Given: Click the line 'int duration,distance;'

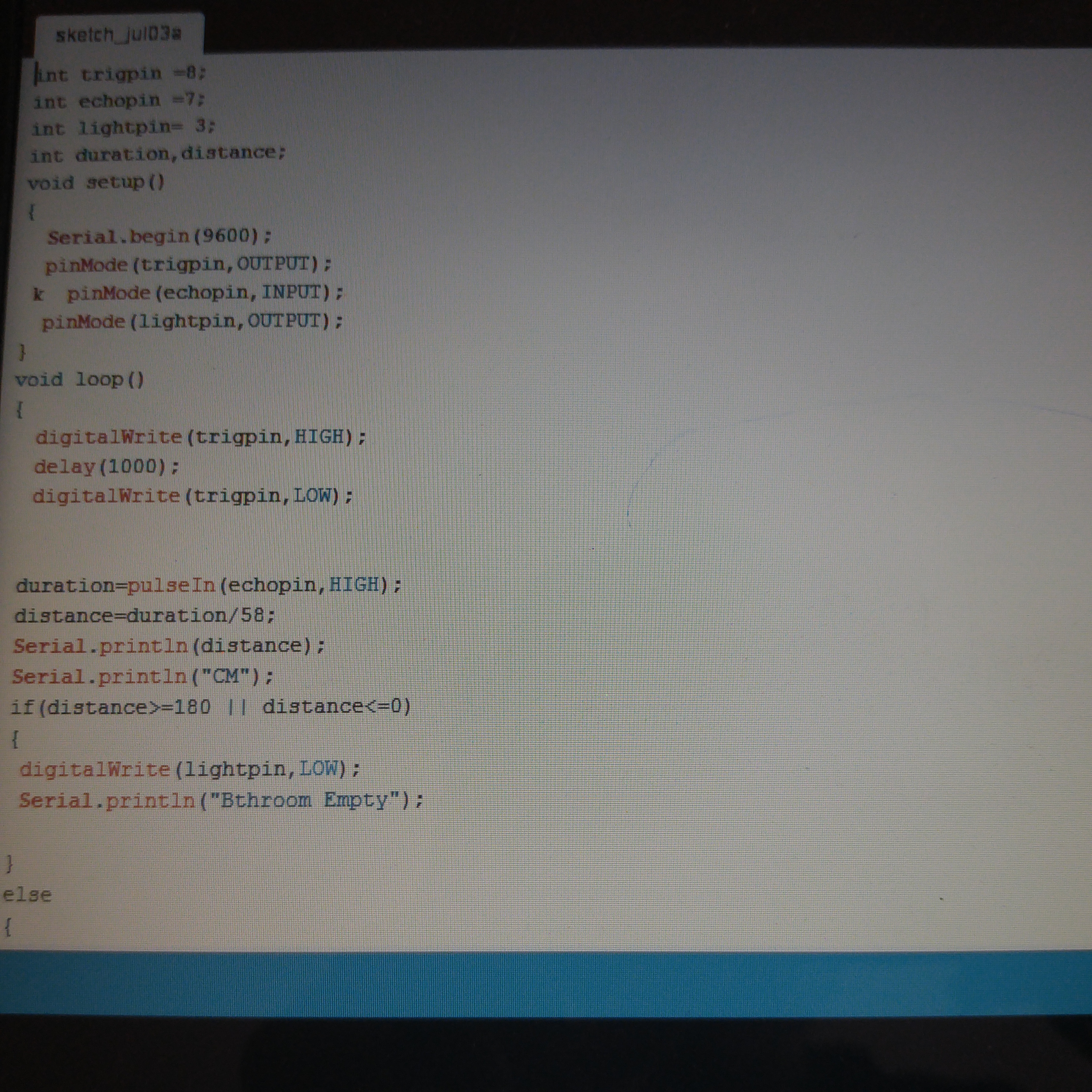Looking at the screenshot, I should coord(158,154).
